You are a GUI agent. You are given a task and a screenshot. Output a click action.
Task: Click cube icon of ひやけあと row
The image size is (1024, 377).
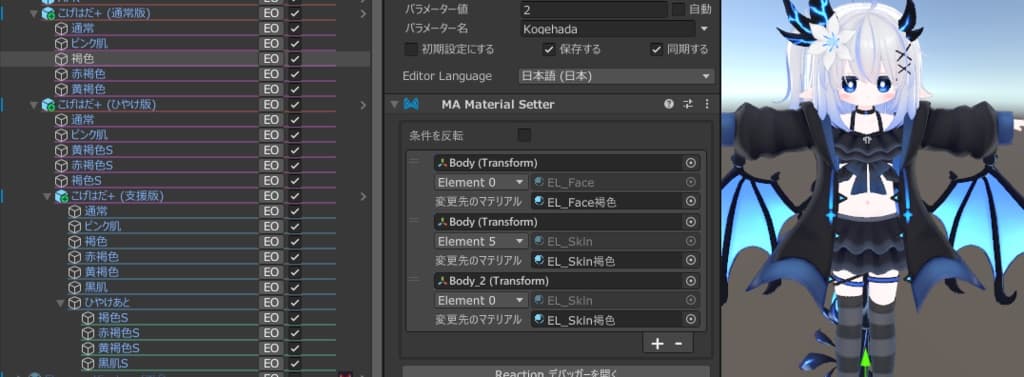click(74, 303)
